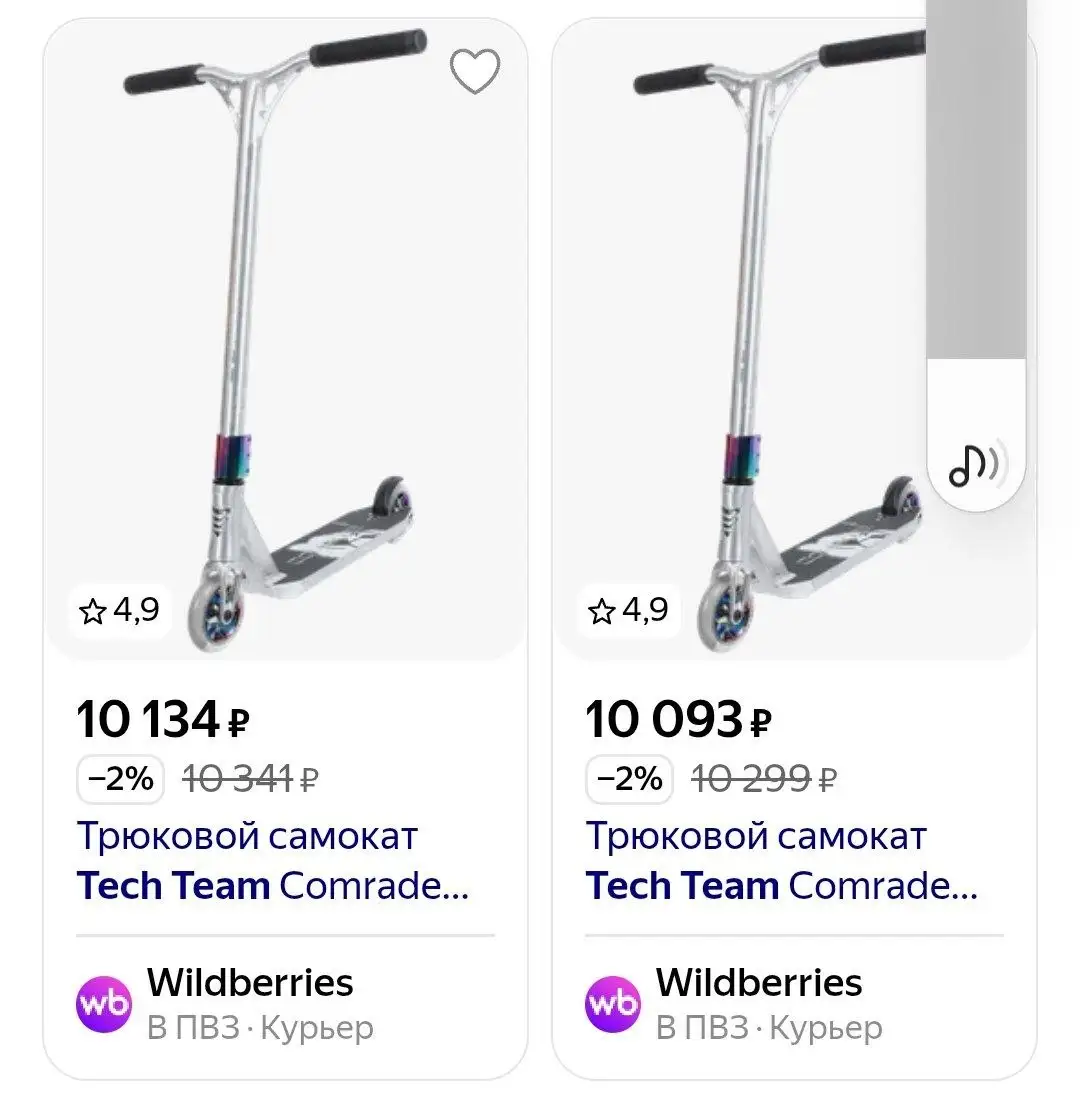Click the 10 093 ₽ price
1080x1098 pixels.
pos(678,720)
